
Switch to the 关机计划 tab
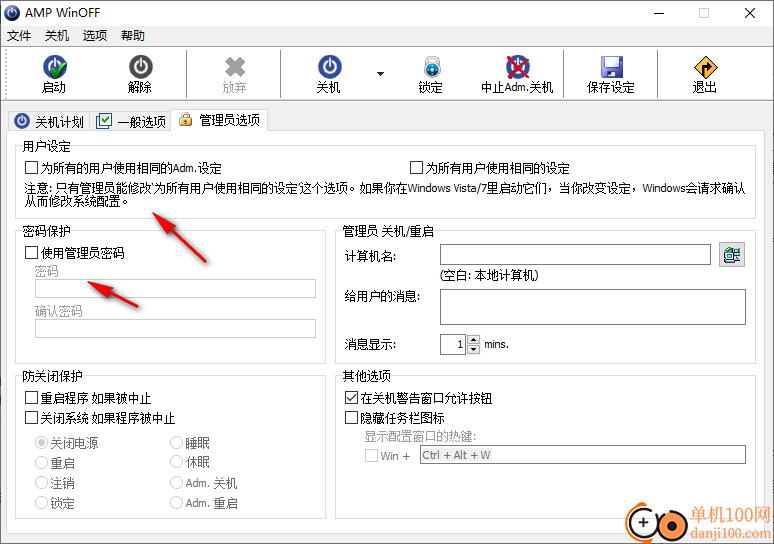coord(49,121)
